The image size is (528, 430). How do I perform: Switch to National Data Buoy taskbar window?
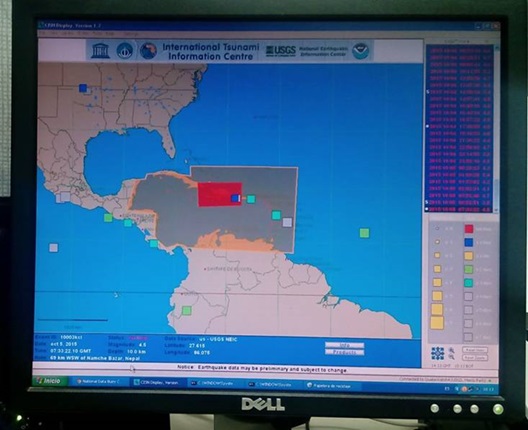coord(100,382)
